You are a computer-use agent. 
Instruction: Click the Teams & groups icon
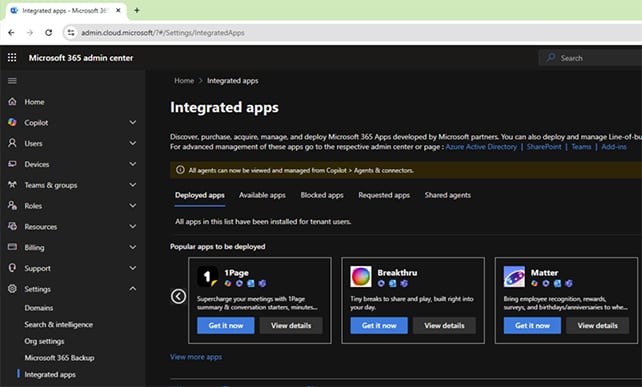coord(12,185)
